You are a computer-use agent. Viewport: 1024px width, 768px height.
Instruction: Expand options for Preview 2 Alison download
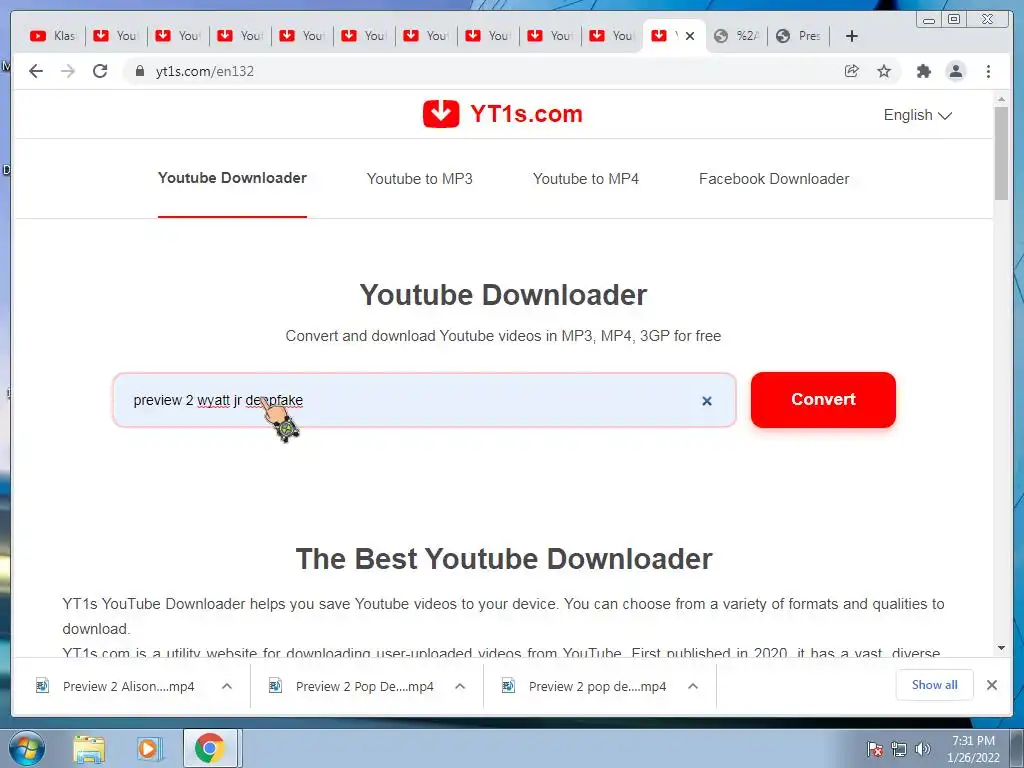[x=227, y=686]
